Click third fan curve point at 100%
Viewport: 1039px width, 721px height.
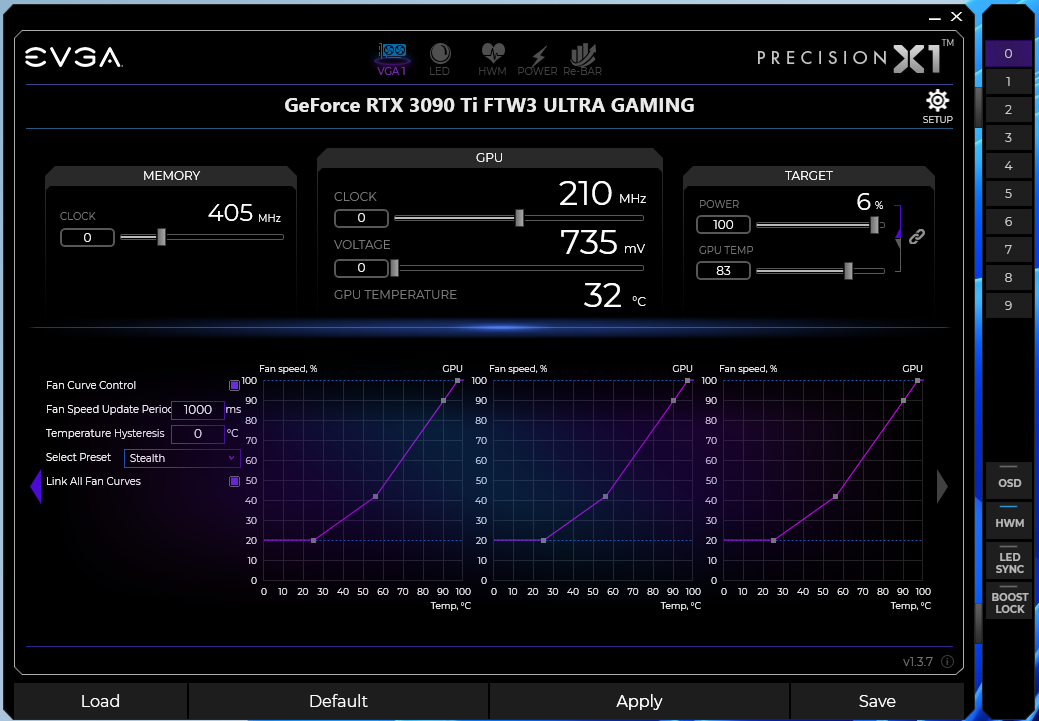click(918, 380)
